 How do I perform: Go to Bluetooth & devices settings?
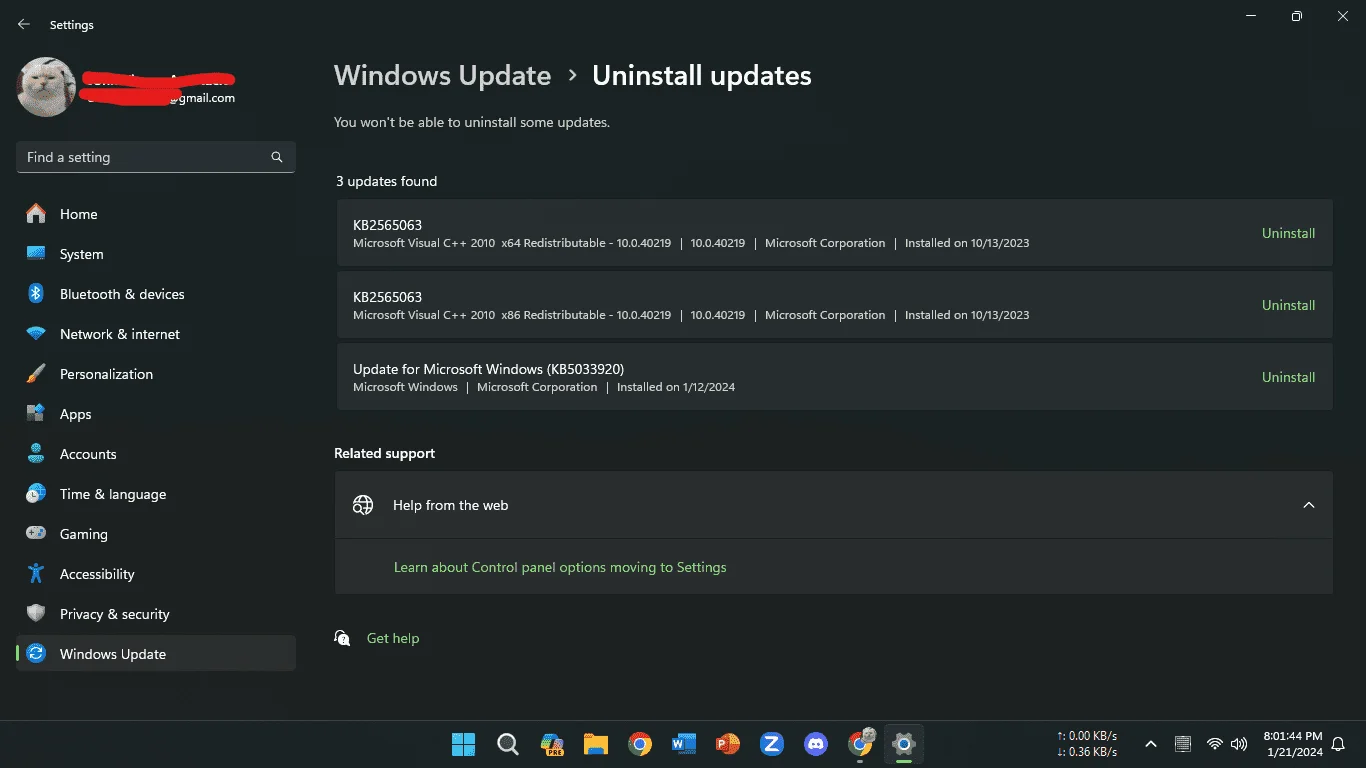point(156,294)
